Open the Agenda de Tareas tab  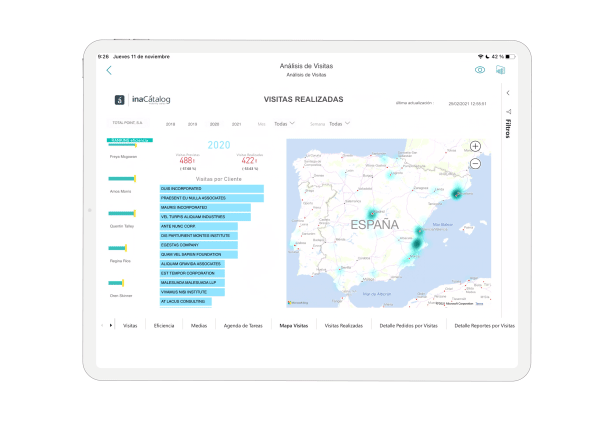point(242,325)
